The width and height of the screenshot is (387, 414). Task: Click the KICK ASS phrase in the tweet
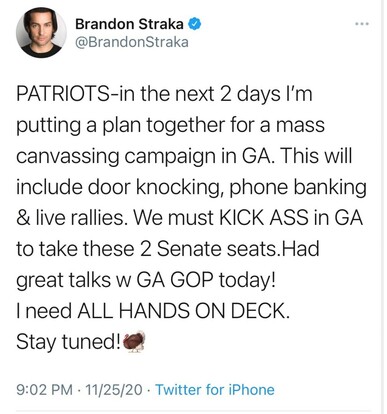263,218
